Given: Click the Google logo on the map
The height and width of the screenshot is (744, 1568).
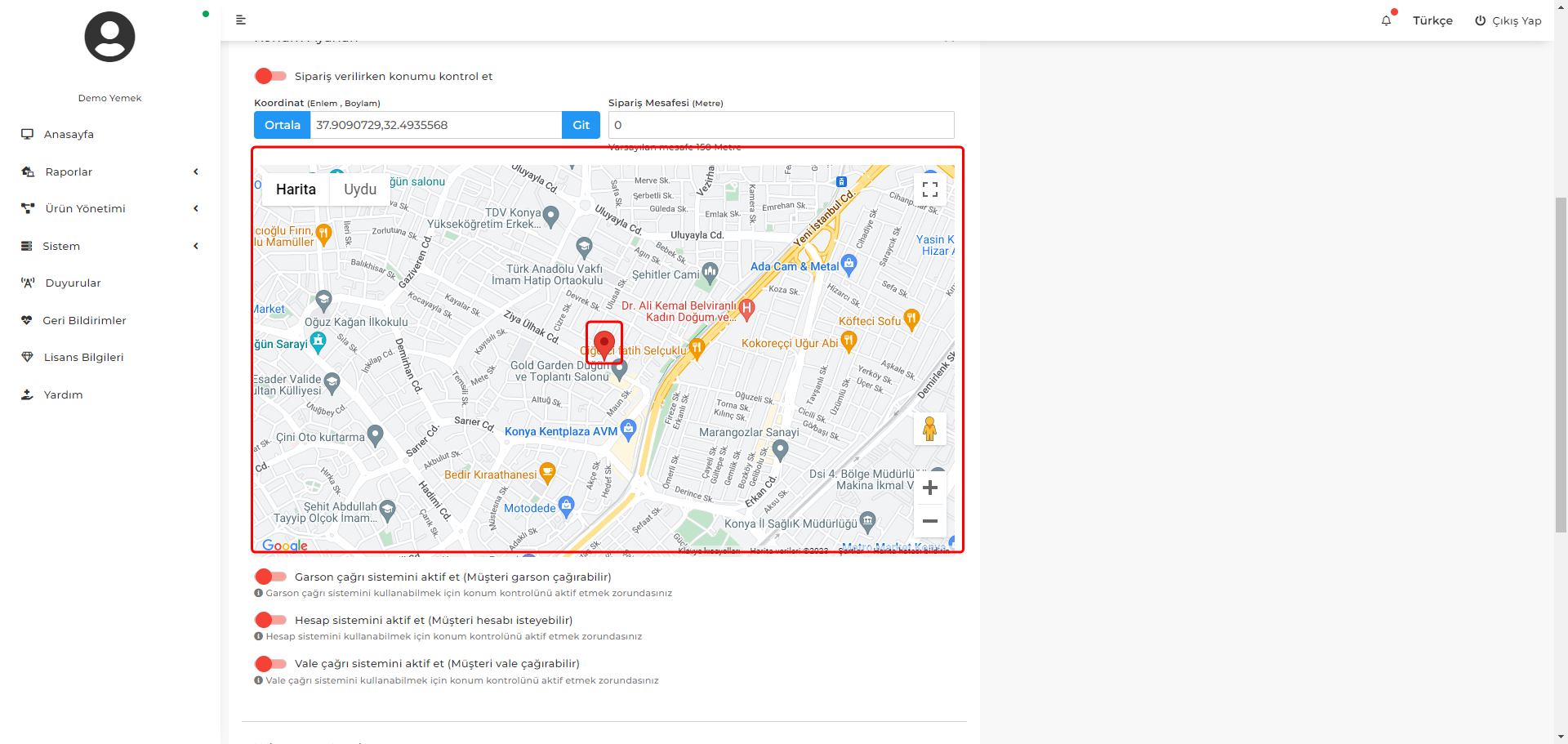Looking at the screenshot, I should (285, 546).
